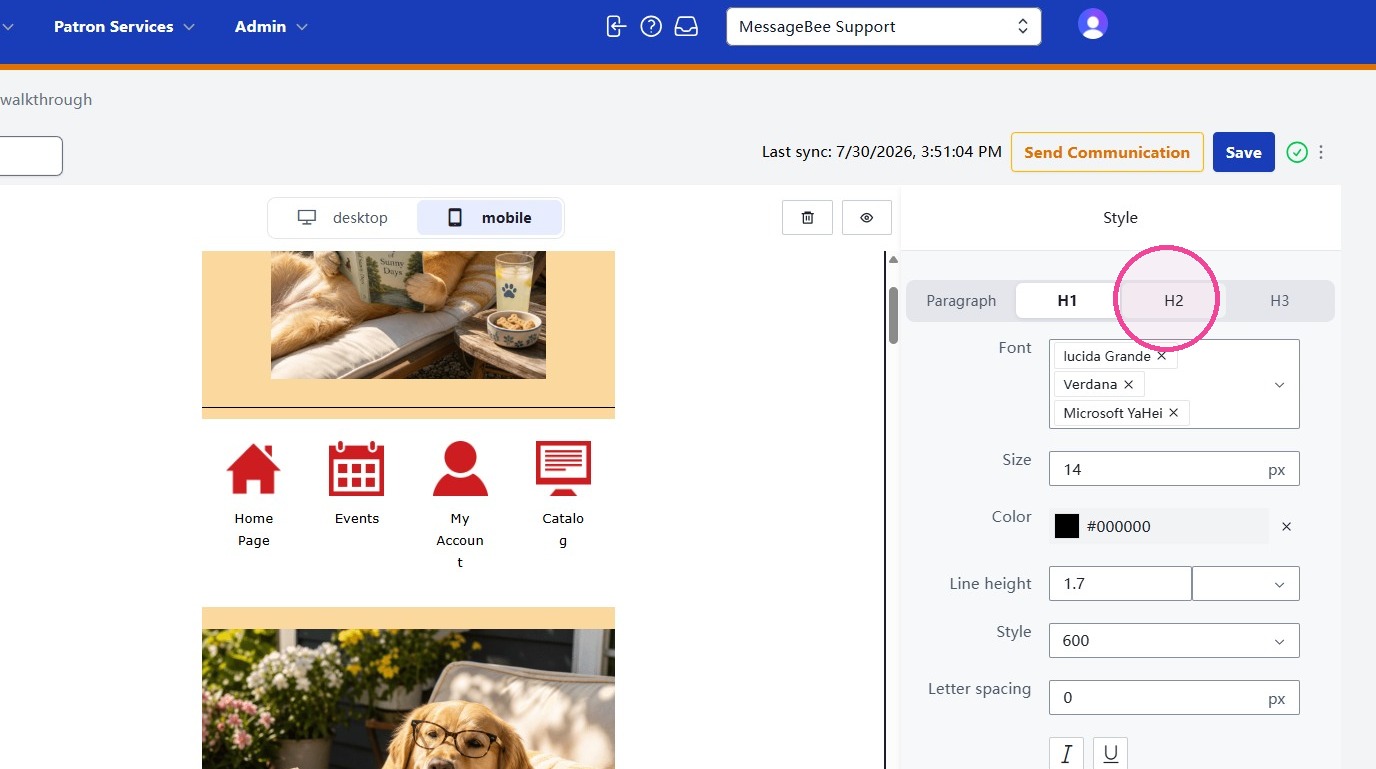This screenshot has width=1376, height=769.
Task: Select the H3 tab
Action: click(1279, 301)
